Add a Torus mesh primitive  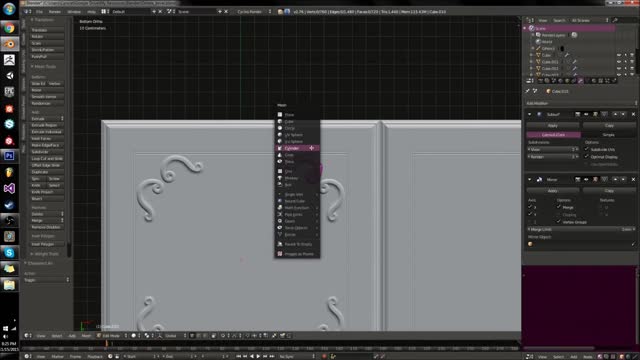click(x=297, y=162)
